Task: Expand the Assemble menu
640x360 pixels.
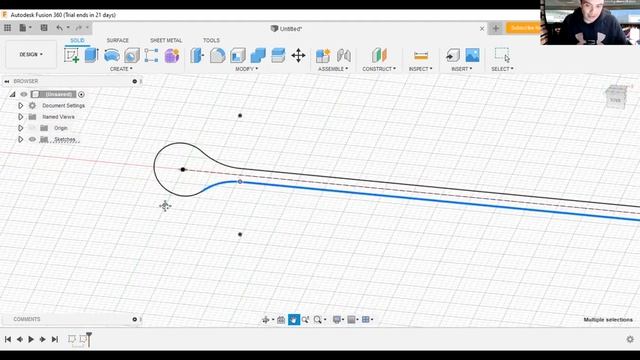Action: 333,69
